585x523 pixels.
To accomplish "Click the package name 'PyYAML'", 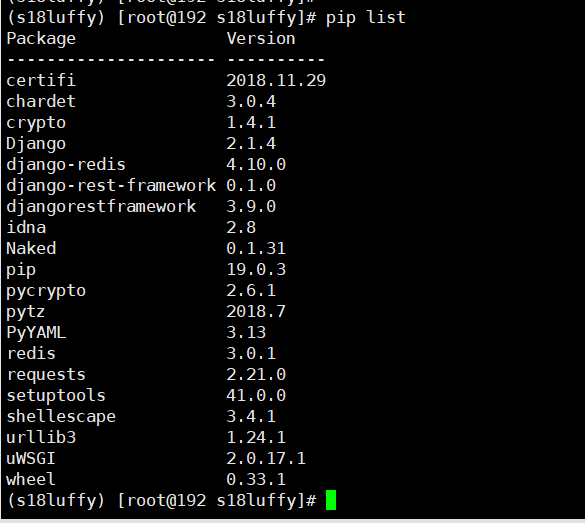I will [36, 333].
